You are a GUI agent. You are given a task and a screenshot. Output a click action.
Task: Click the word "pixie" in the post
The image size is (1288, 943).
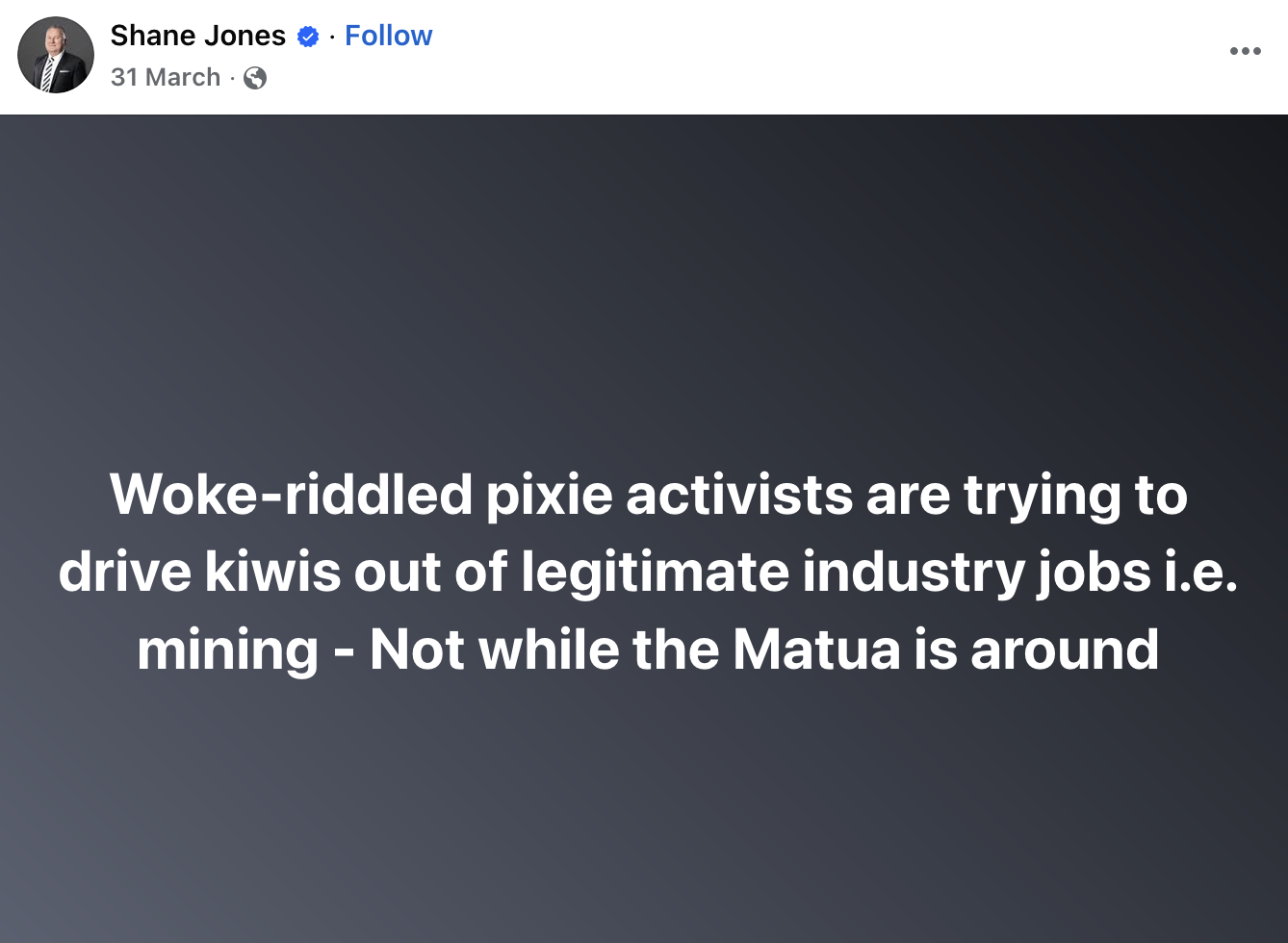coord(549,495)
